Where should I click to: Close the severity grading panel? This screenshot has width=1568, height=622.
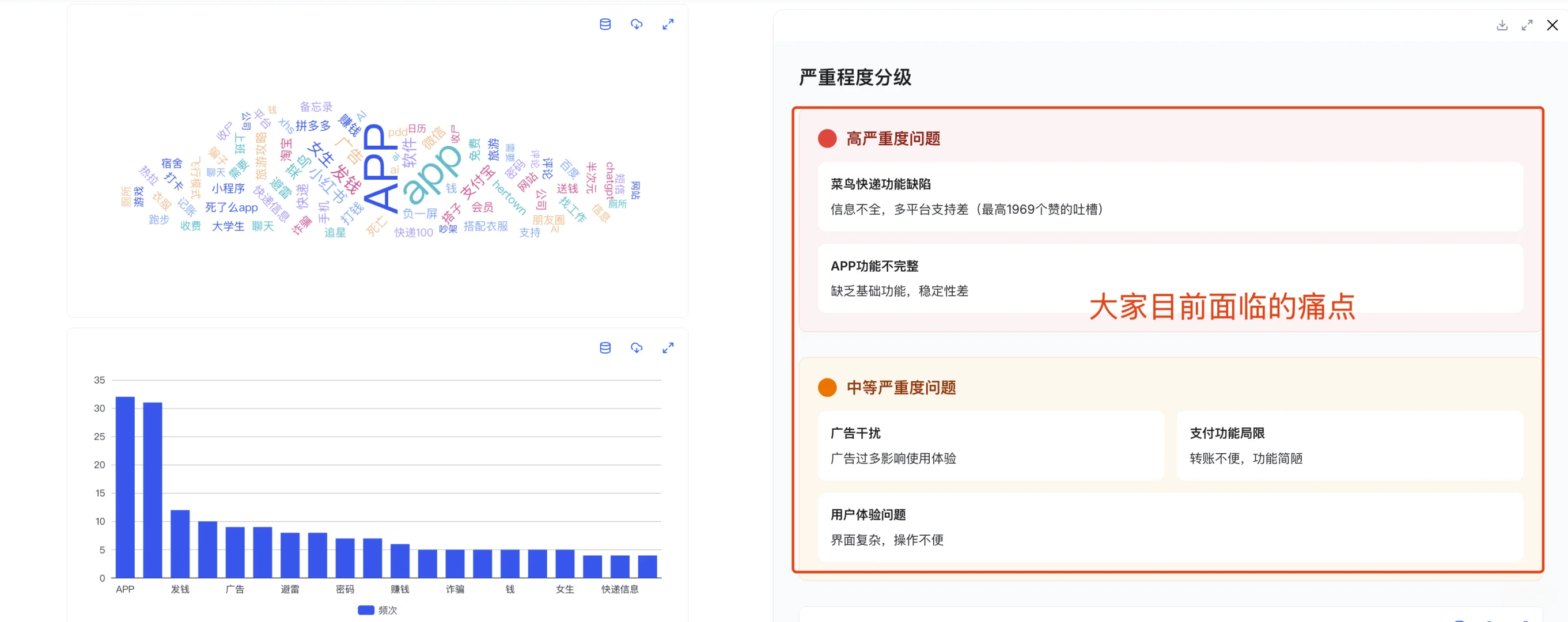(1552, 25)
